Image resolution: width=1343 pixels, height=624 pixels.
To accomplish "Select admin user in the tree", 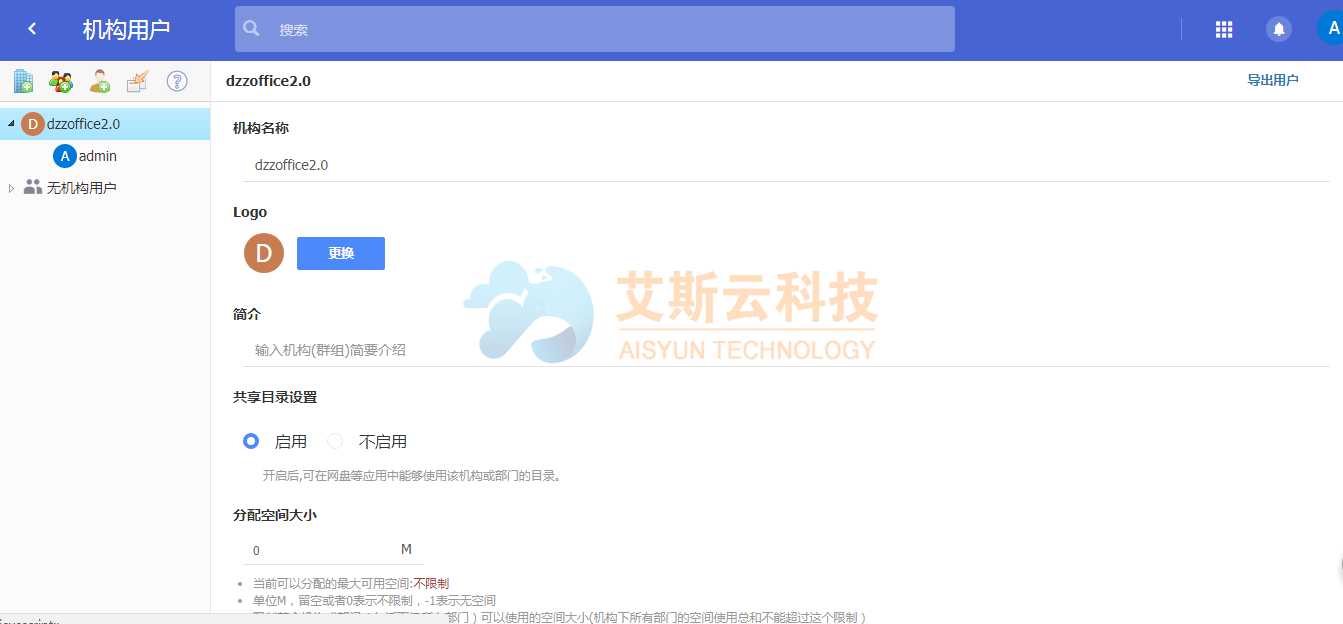I will tap(97, 156).
